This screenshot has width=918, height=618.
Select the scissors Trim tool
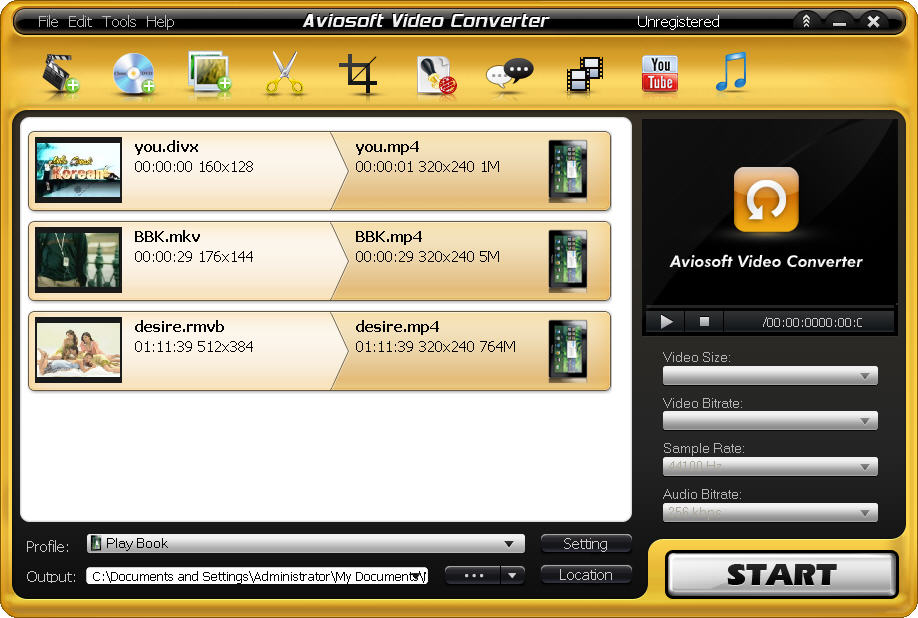285,73
